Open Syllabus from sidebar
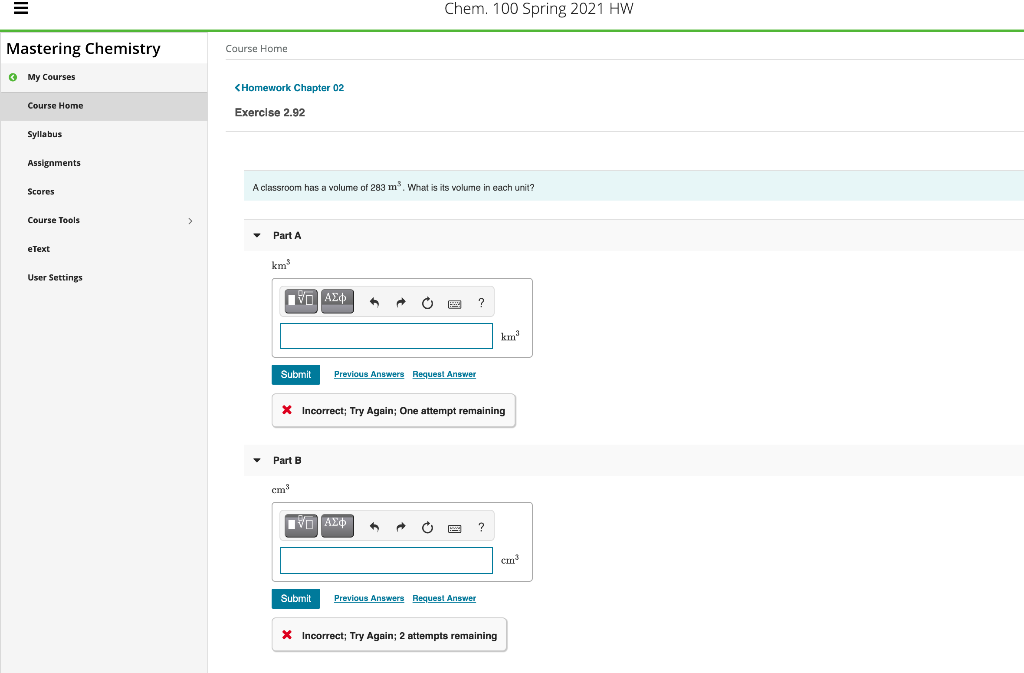Screen dimensions: 1024x673 pyautogui.click(x=44, y=134)
